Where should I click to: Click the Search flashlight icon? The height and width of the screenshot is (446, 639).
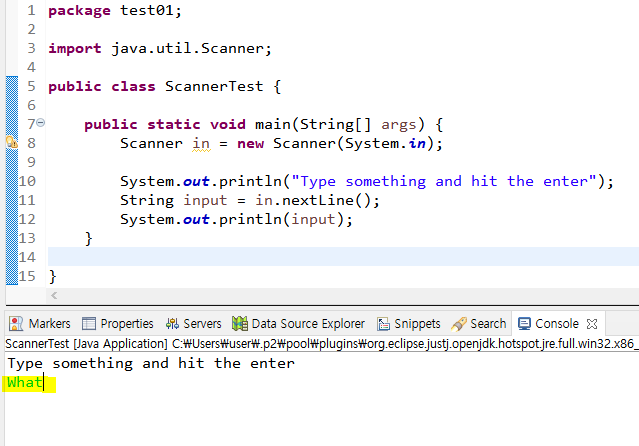point(459,324)
